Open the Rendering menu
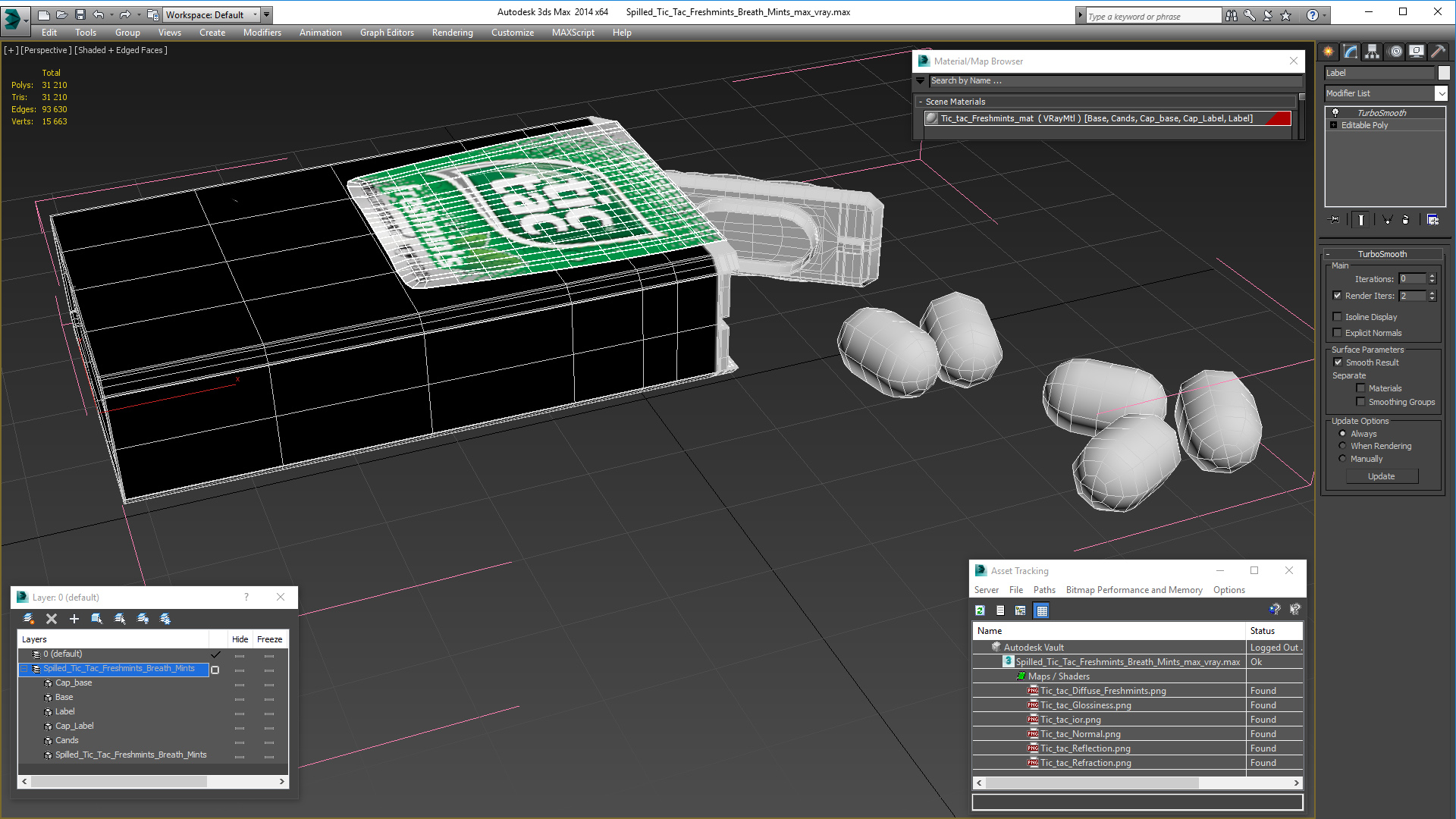The width and height of the screenshot is (1456, 819). [x=452, y=33]
